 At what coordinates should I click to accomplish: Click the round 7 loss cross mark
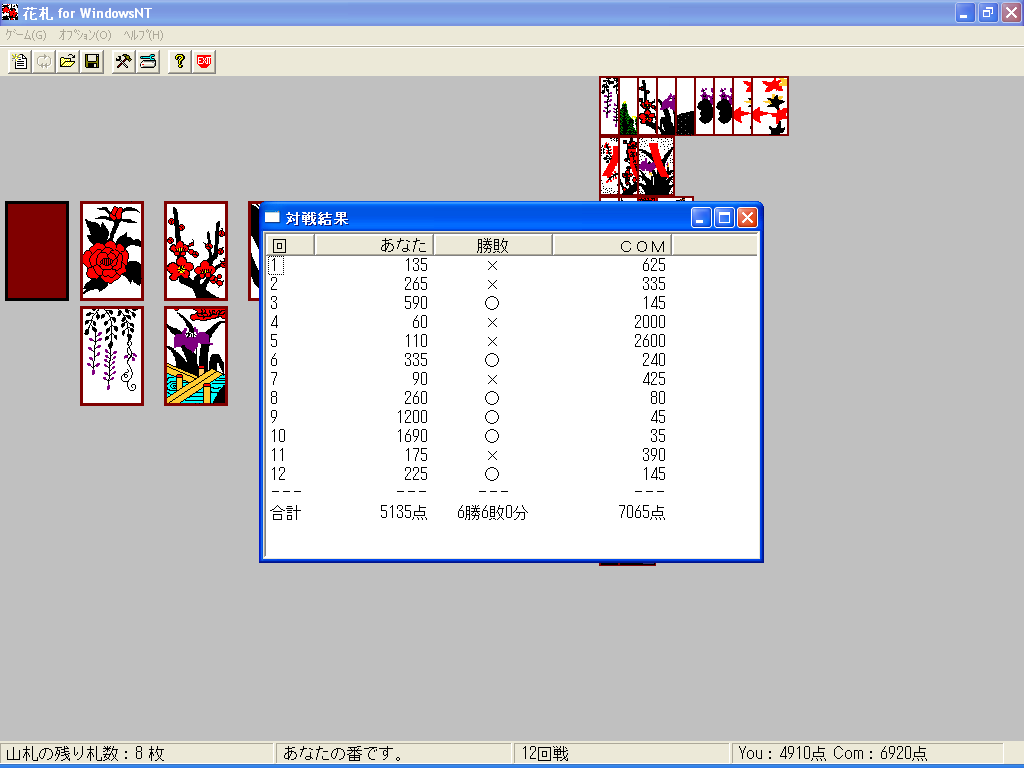492,379
